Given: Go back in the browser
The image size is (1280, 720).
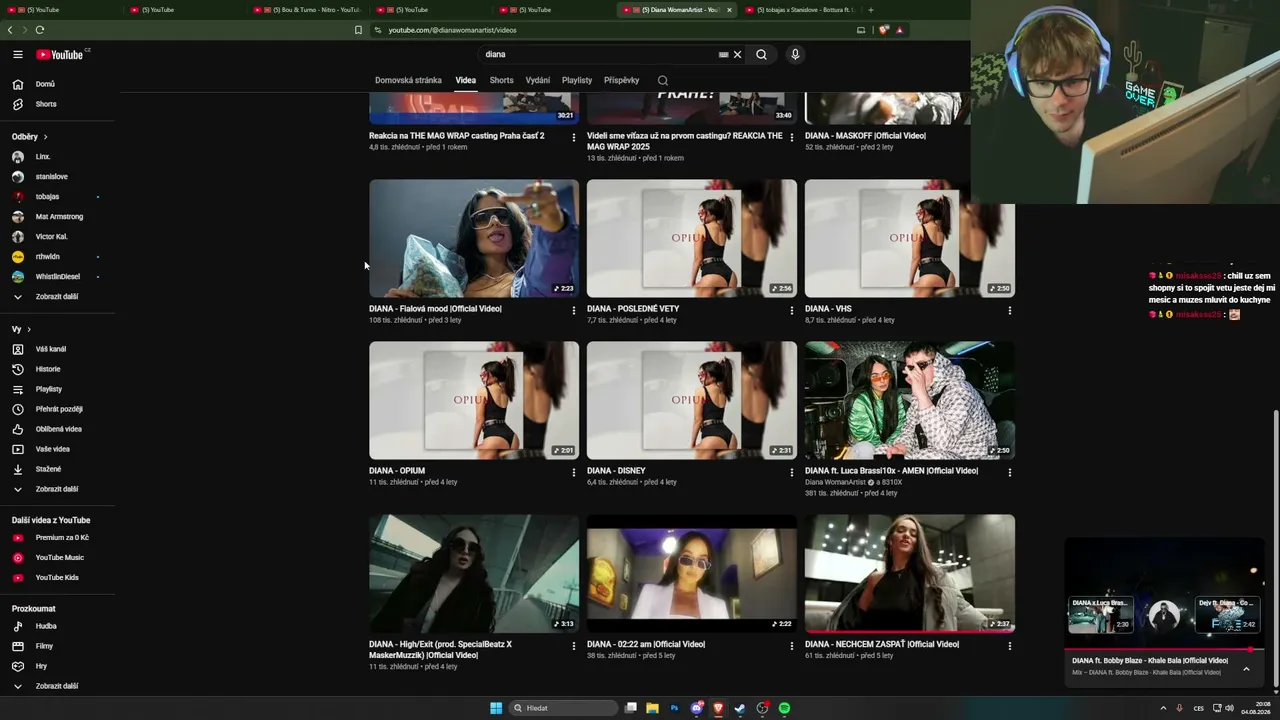Looking at the screenshot, I should click(10, 30).
